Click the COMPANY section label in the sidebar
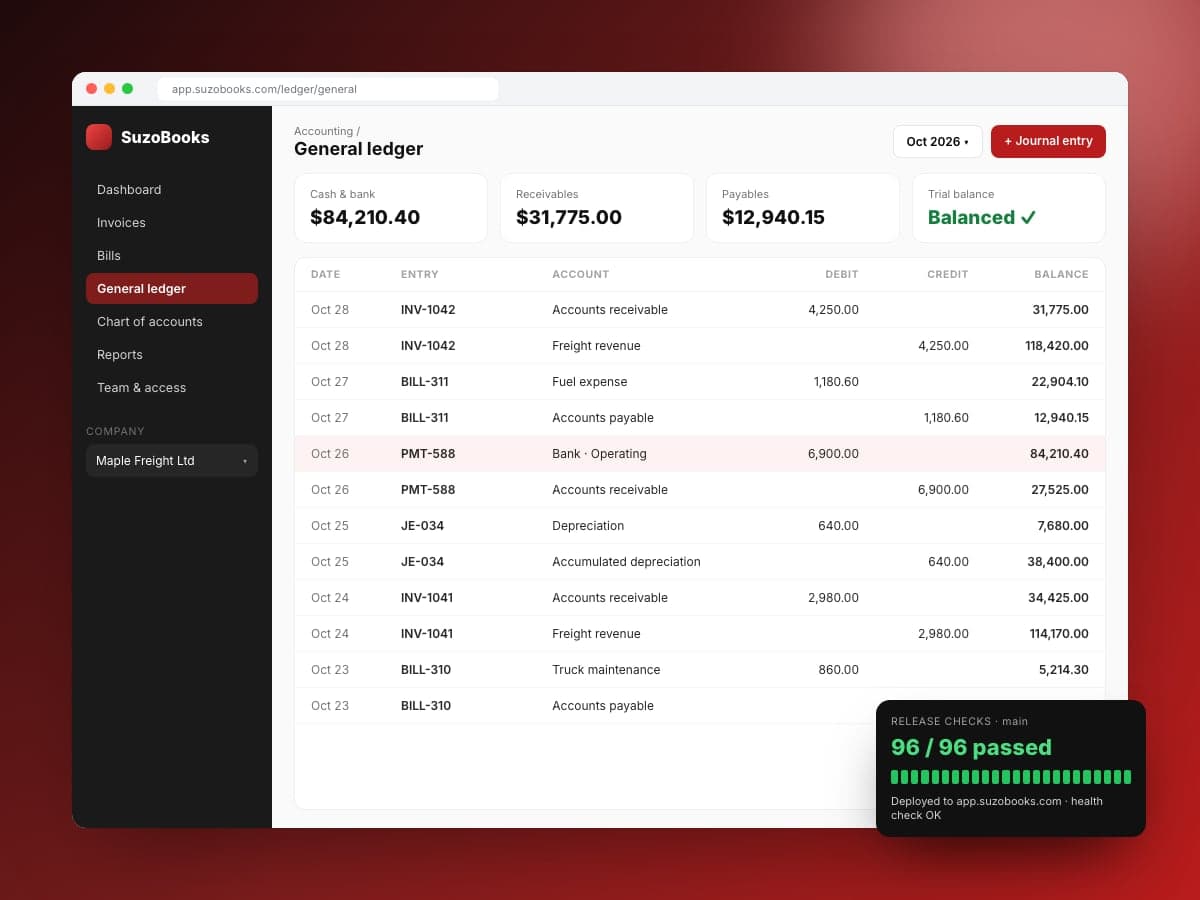Image resolution: width=1200 pixels, height=900 pixels. point(115,432)
